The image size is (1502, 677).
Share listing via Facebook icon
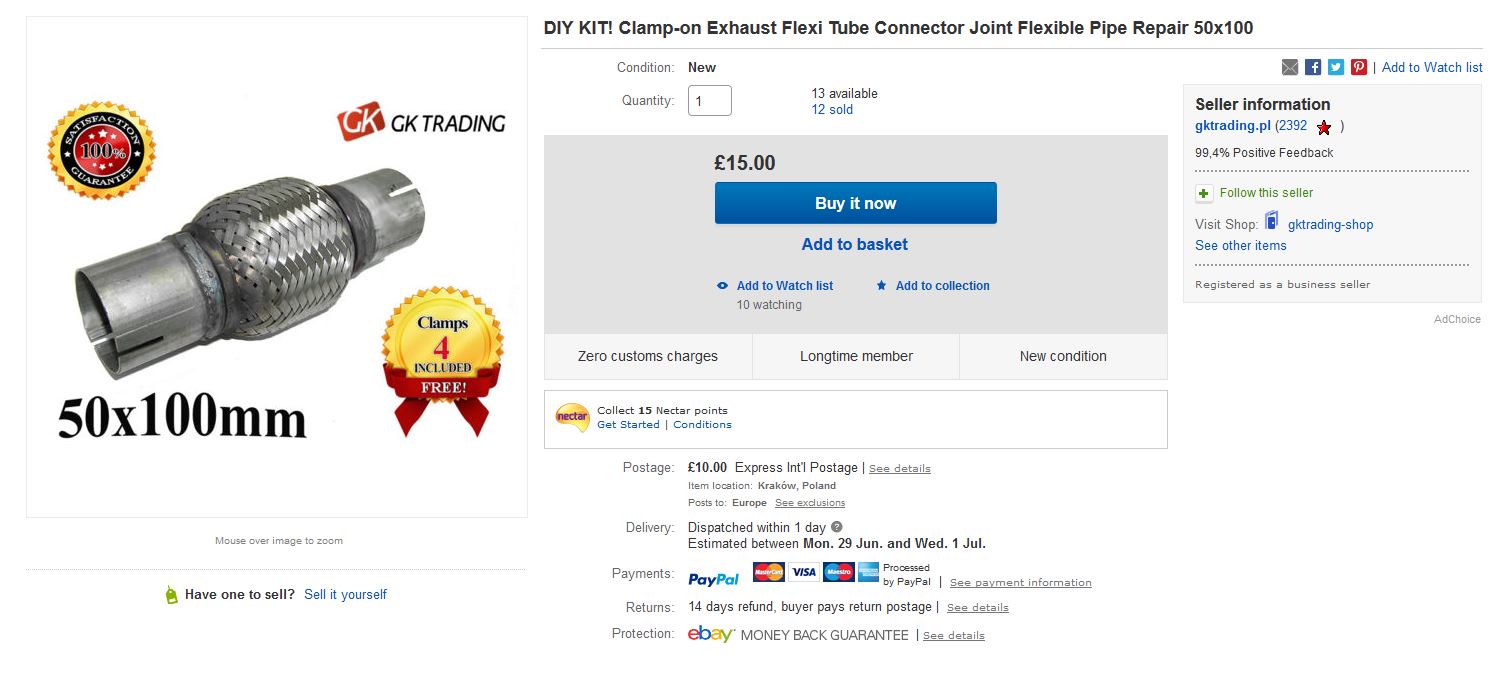[1313, 67]
